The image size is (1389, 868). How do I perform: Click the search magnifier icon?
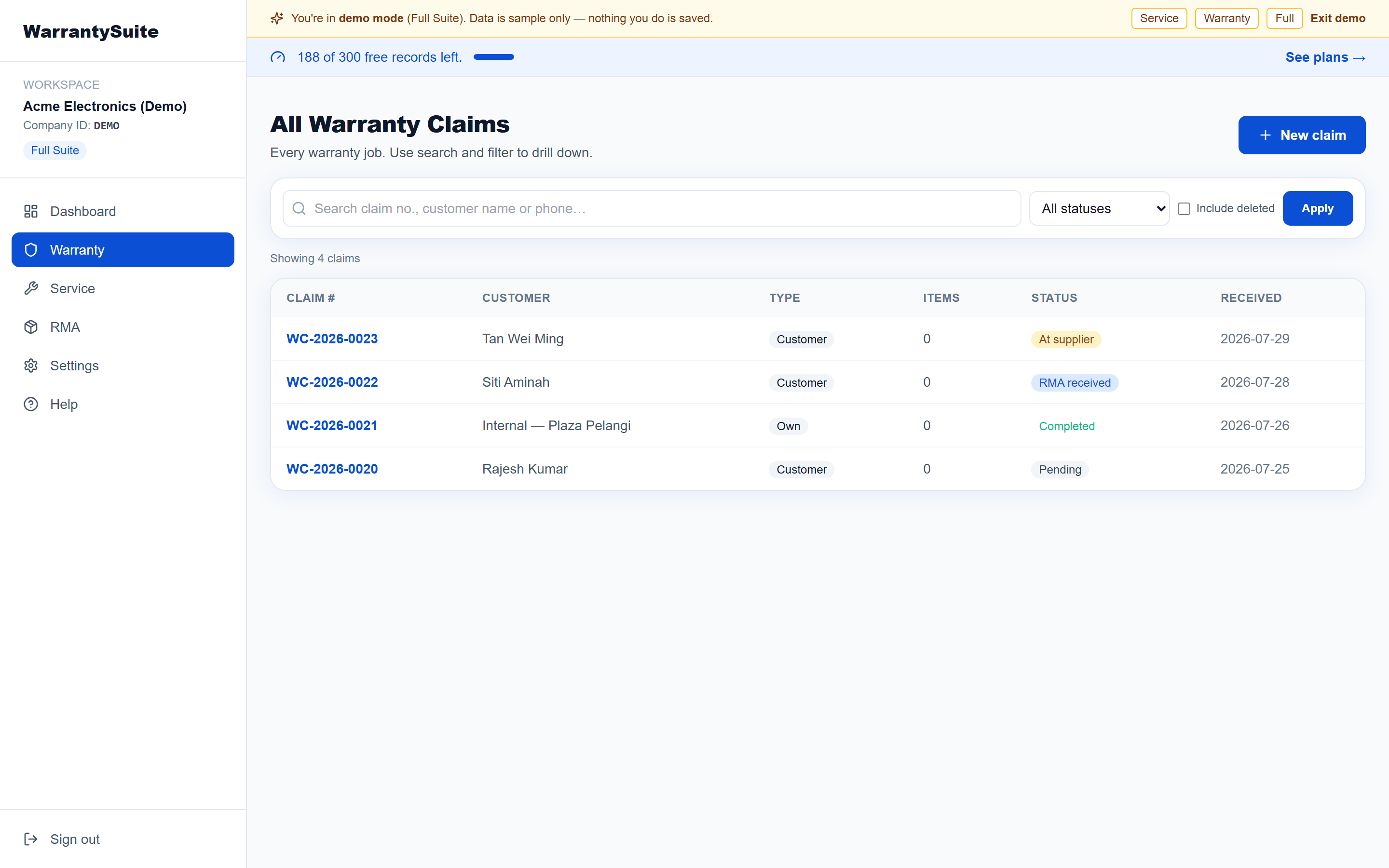click(299, 208)
